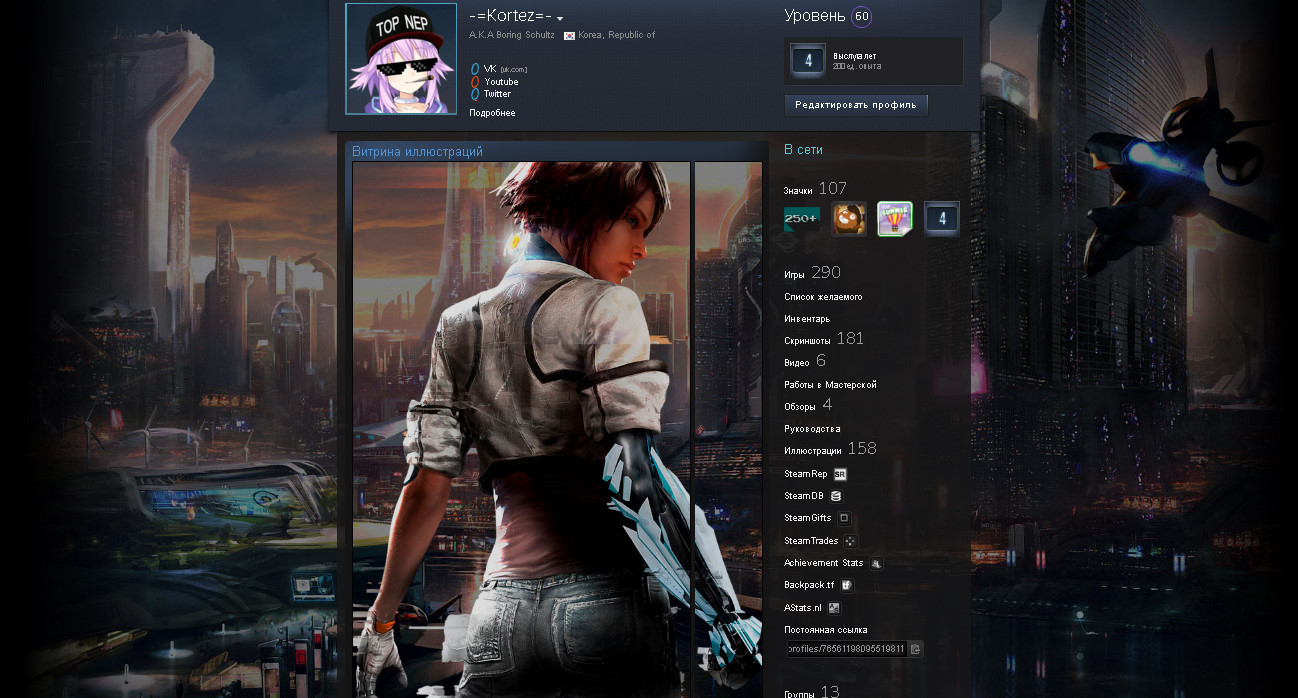The width and height of the screenshot is (1298, 698).
Task: Click the Постоянная ссылка label
Action: [x=826, y=630]
